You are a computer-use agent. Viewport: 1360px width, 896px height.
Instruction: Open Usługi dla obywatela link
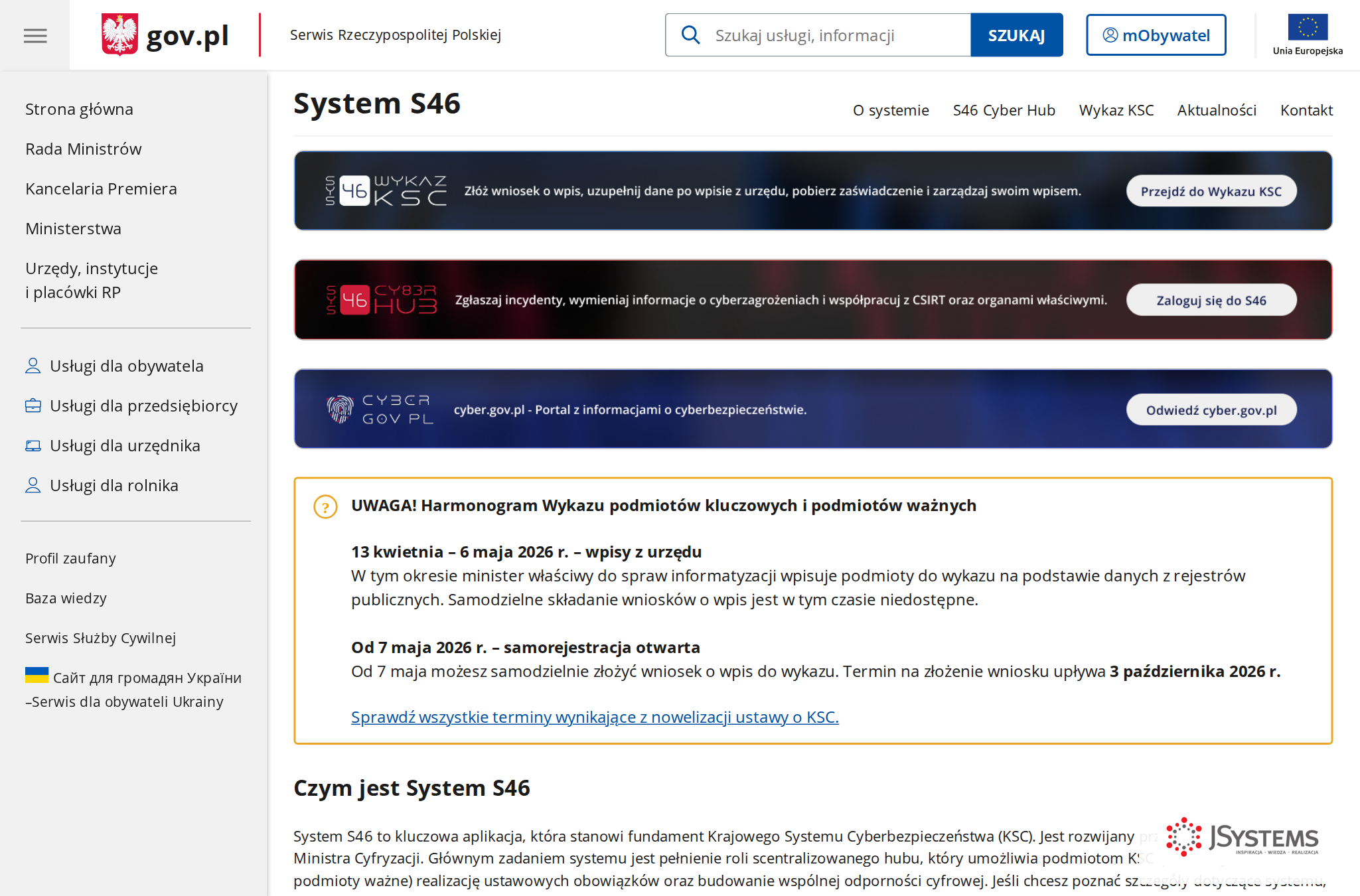[114, 366]
